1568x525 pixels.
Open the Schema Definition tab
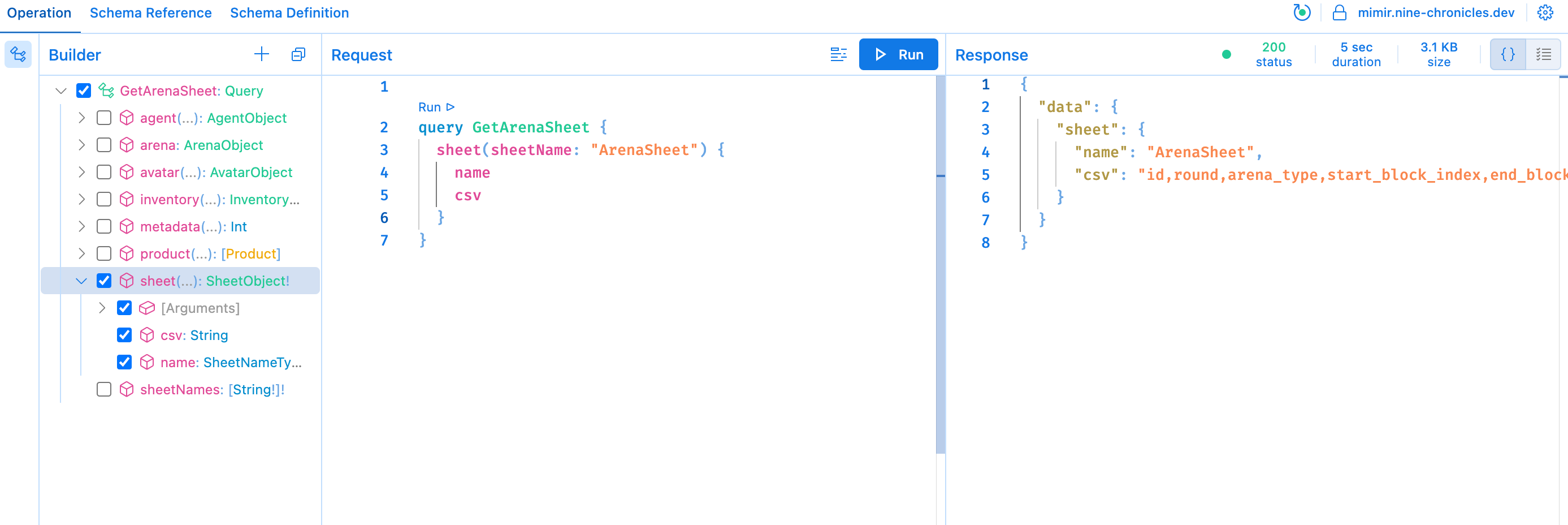pyautogui.click(x=289, y=13)
